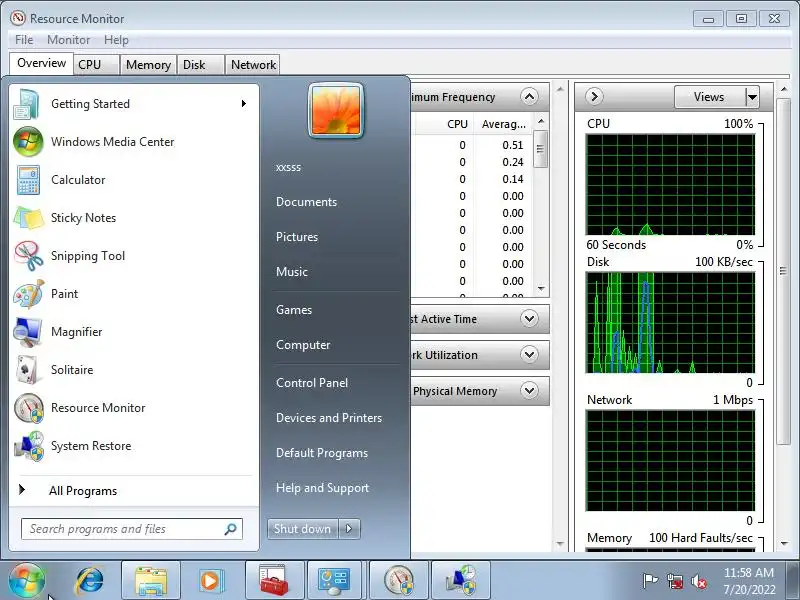Click the Resource Monitor title bar icon
Viewport: 800px width, 600px height.
click(18, 18)
